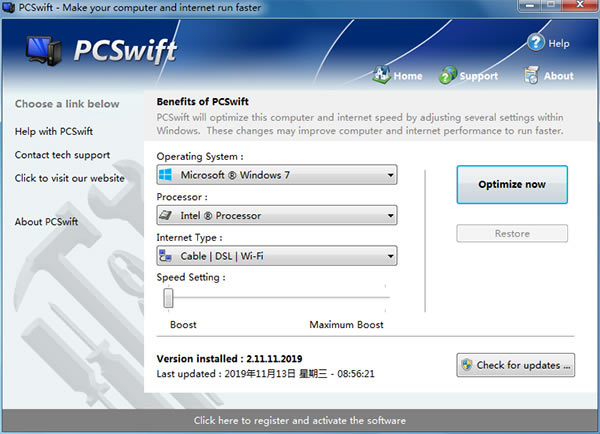Click the Version installed 2.11.11.2019 text

point(229,359)
